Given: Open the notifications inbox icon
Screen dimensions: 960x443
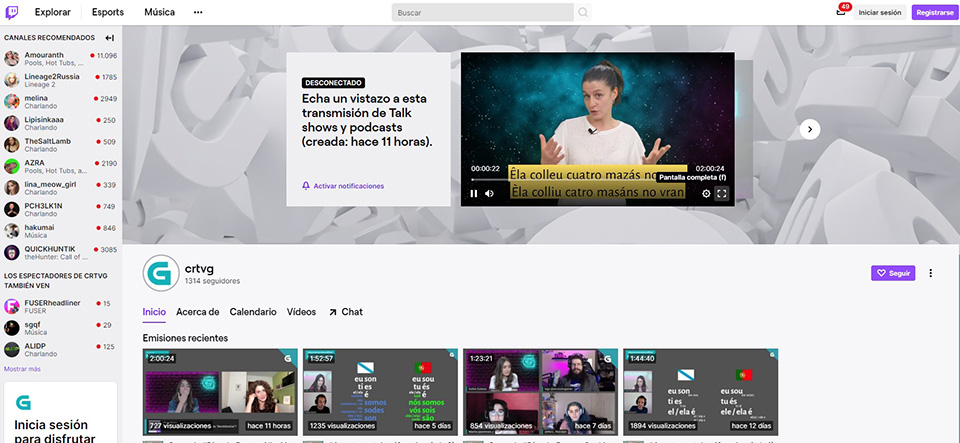Looking at the screenshot, I should coord(841,12).
